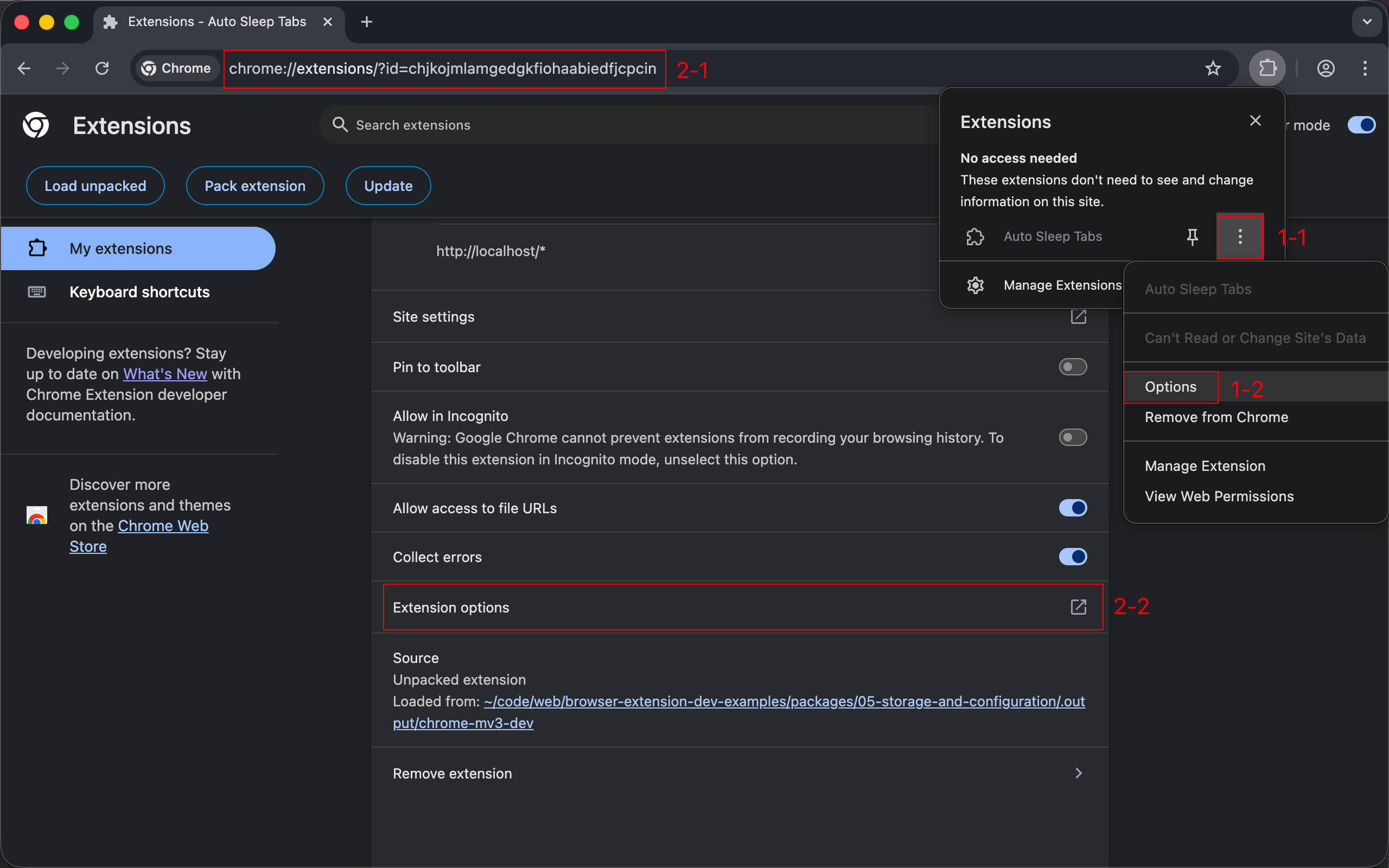Viewport: 1389px width, 868px height.
Task: Disable the Collect errors toggle
Action: pos(1072,556)
